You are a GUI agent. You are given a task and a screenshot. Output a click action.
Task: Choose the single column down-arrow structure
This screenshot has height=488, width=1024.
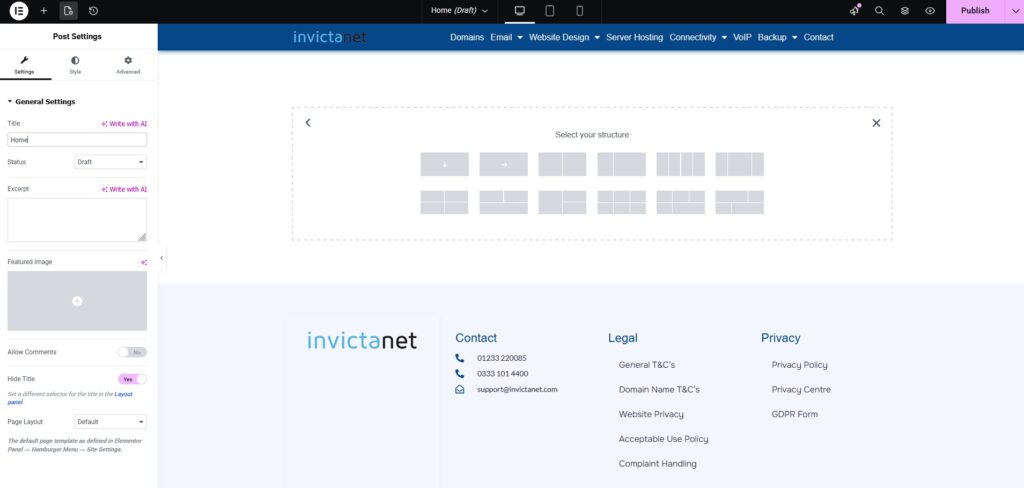(445, 164)
